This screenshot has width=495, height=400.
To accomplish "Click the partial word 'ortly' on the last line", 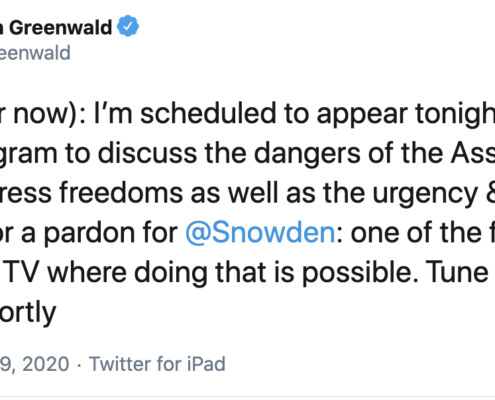I will (28, 314).
